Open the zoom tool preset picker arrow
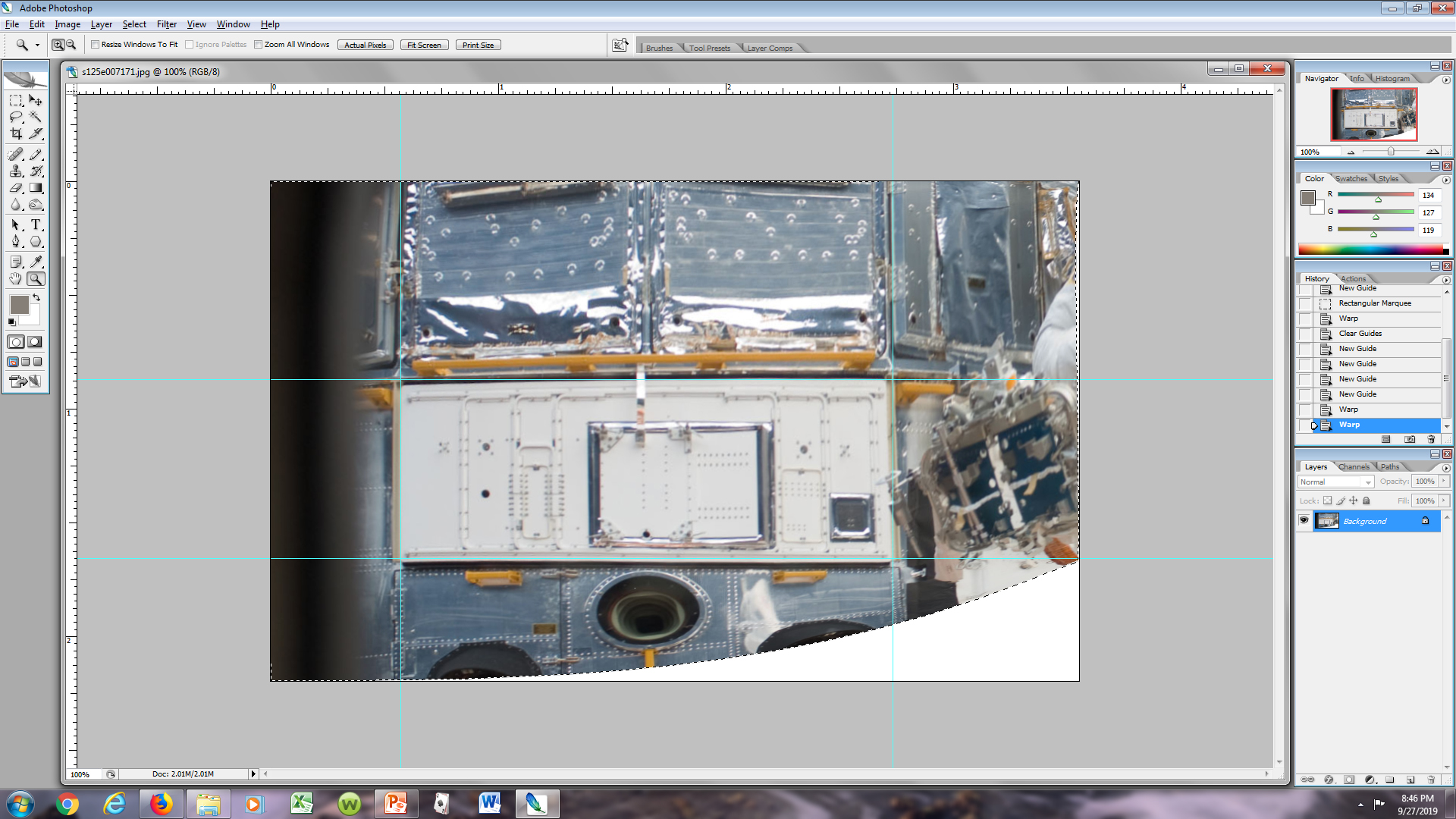The height and width of the screenshot is (819, 1456). (x=37, y=45)
